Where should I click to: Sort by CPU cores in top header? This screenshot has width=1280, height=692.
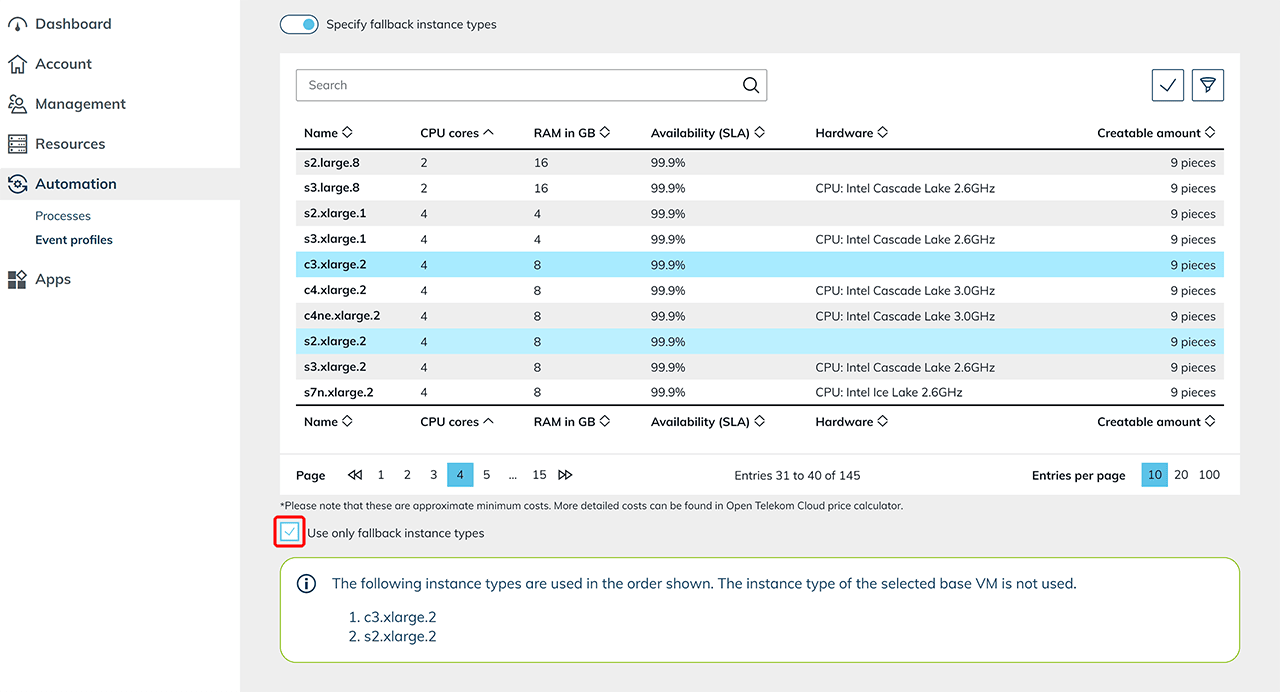click(x=457, y=133)
